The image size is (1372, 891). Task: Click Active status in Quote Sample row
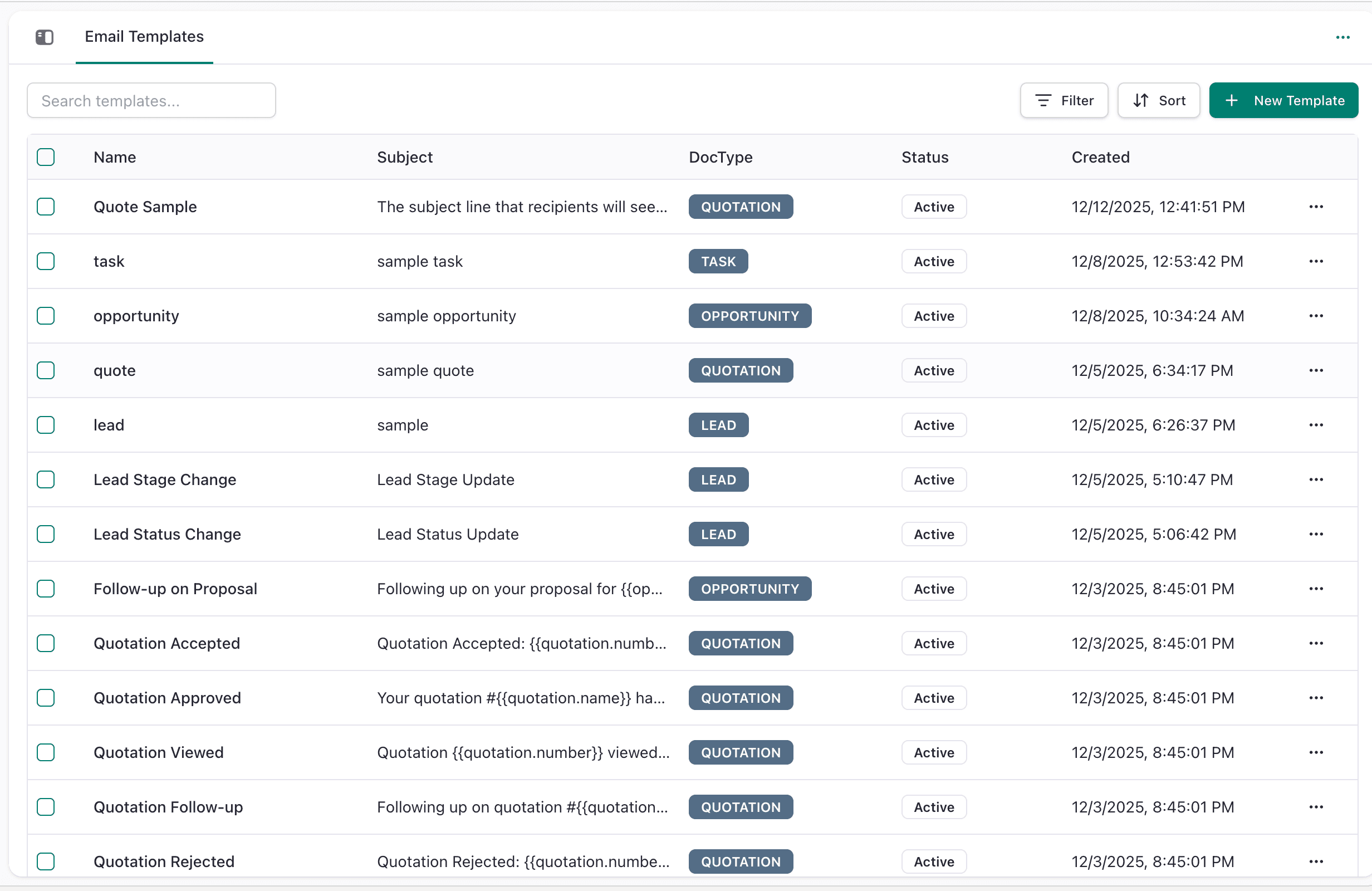coord(934,207)
